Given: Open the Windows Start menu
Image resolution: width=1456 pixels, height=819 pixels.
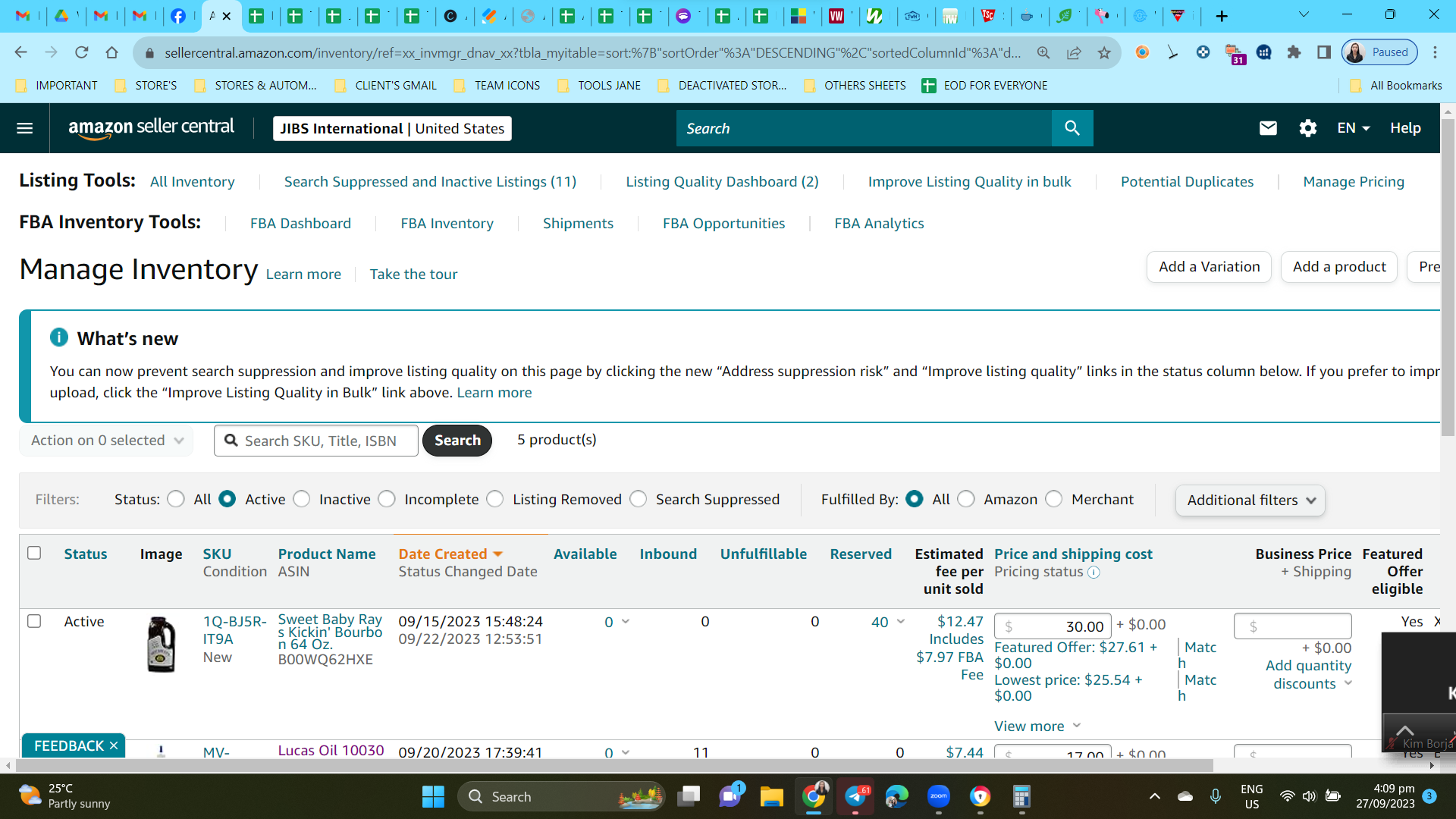Looking at the screenshot, I should click(x=433, y=796).
